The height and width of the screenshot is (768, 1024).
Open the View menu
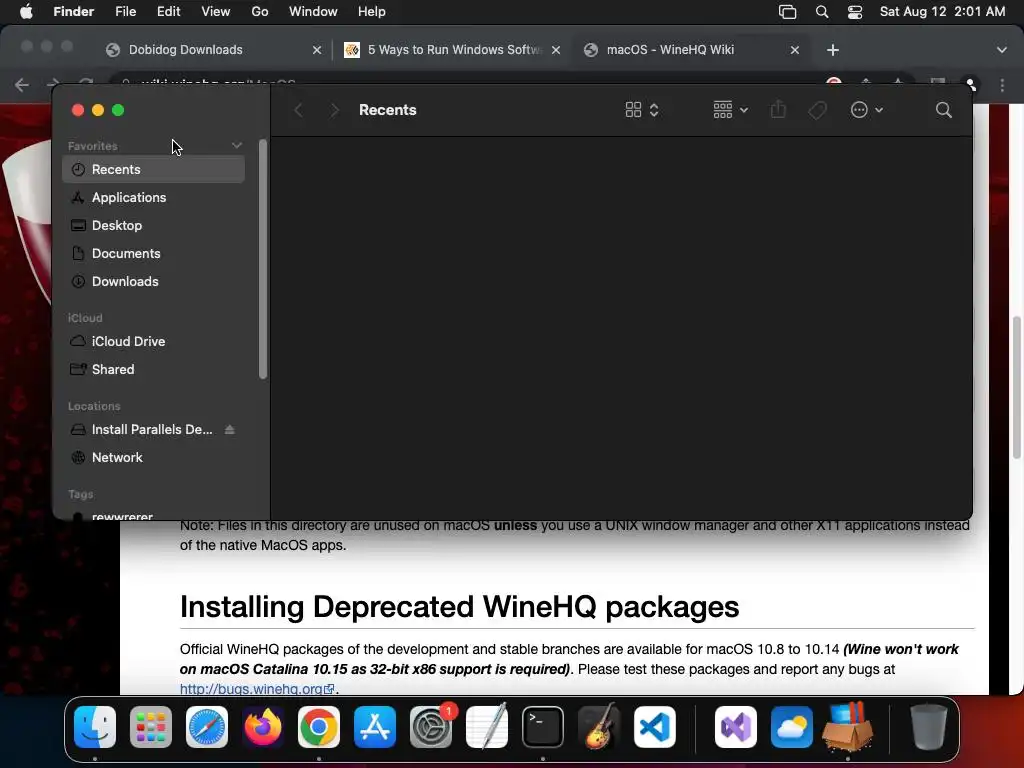tap(216, 12)
